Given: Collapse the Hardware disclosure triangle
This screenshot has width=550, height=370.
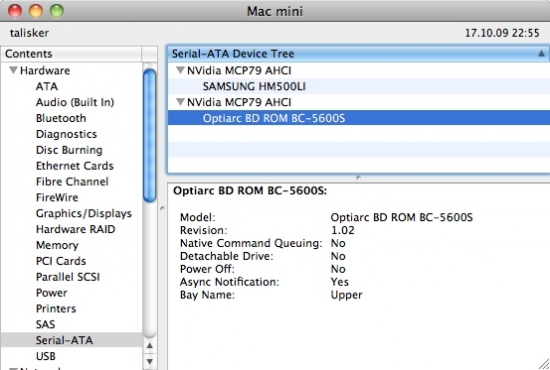Looking at the screenshot, I should point(13,70).
